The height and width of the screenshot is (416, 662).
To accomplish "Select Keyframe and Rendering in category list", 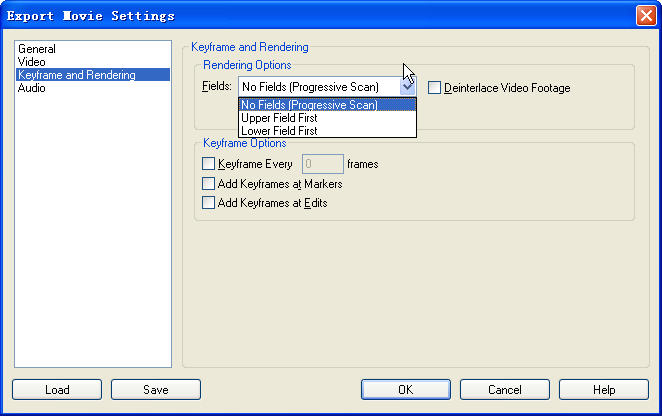I will tap(93, 75).
